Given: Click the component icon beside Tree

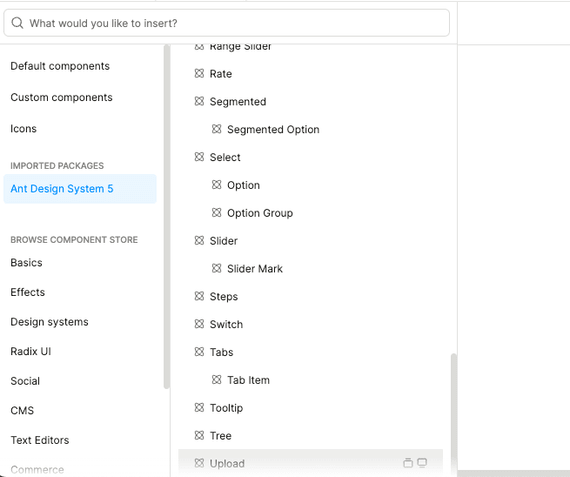Looking at the screenshot, I should point(199,435).
